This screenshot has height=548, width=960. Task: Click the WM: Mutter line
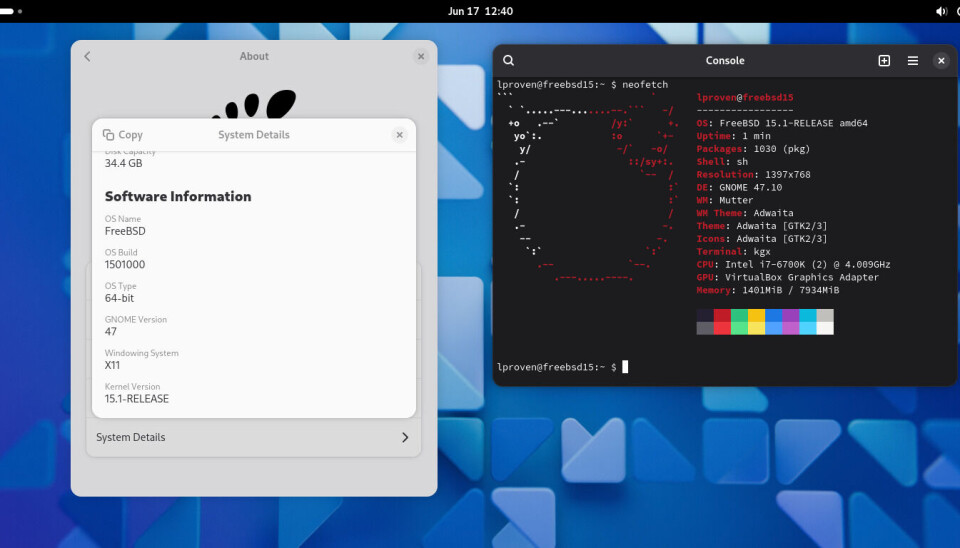pyautogui.click(x=725, y=200)
